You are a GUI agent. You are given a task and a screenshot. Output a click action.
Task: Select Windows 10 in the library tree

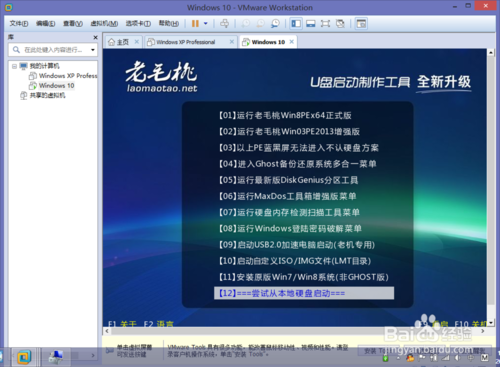coord(56,86)
